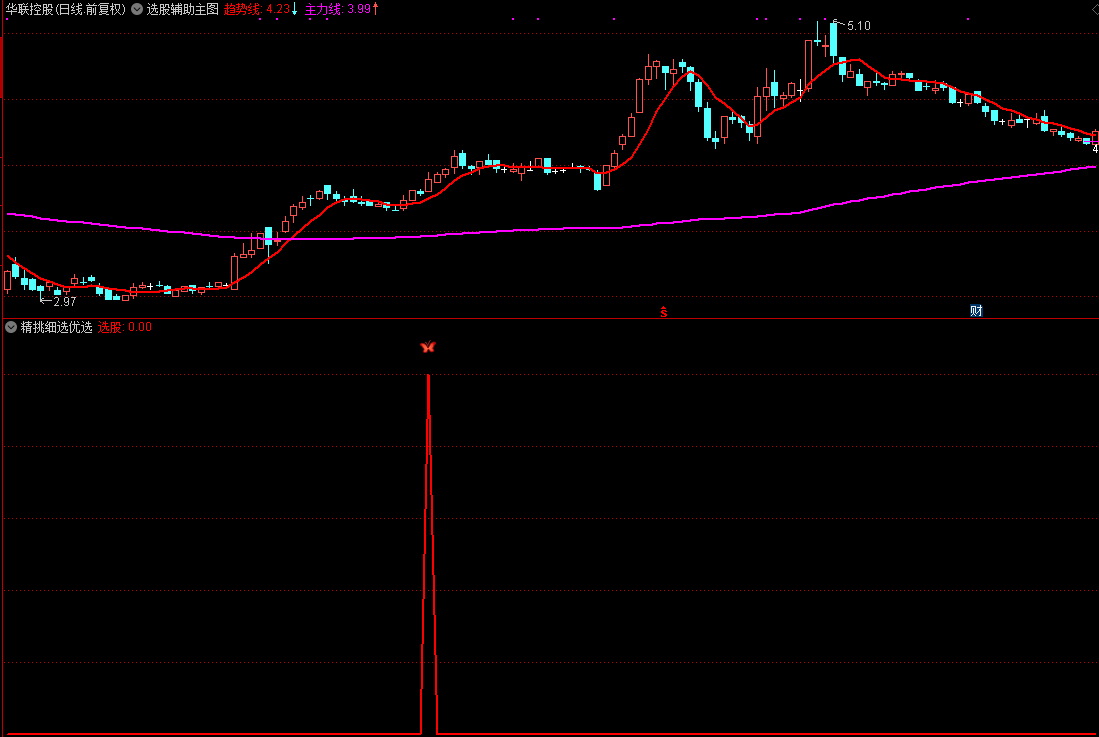This screenshot has height=737, width=1099.
Task: Click the peak of the red signal spike
Action: coord(428,377)
